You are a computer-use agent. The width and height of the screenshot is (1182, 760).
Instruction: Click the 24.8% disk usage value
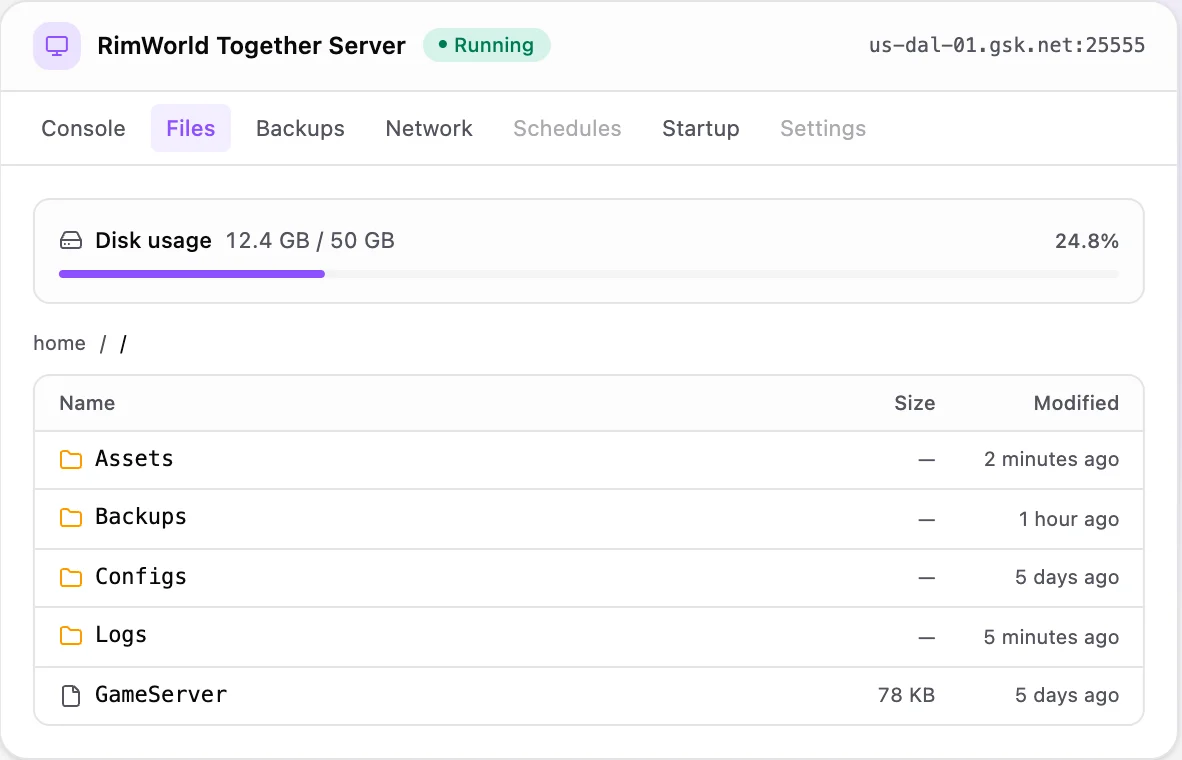click(x=1086, y=241)
